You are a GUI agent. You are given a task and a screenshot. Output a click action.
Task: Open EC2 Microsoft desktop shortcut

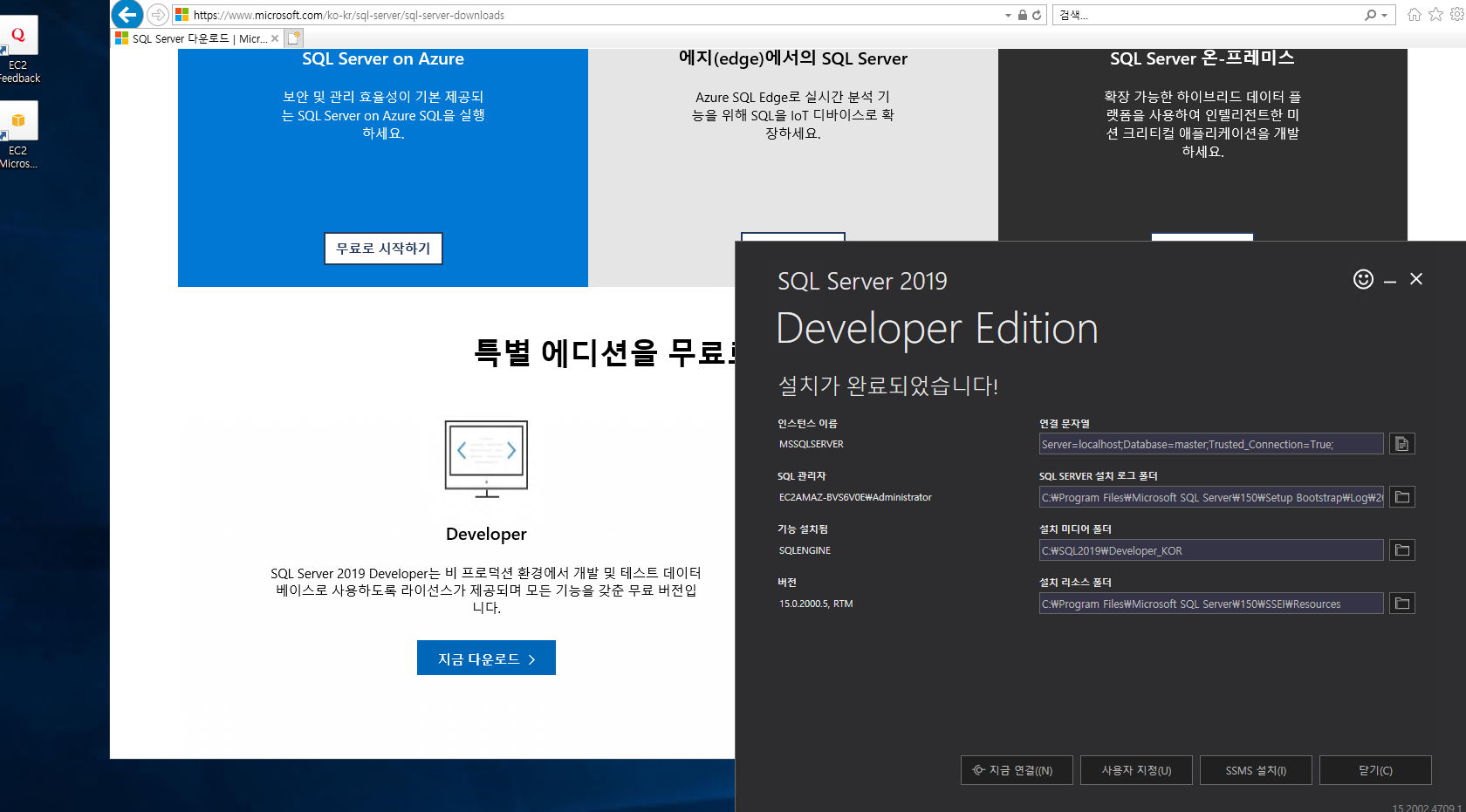[18, 136]
